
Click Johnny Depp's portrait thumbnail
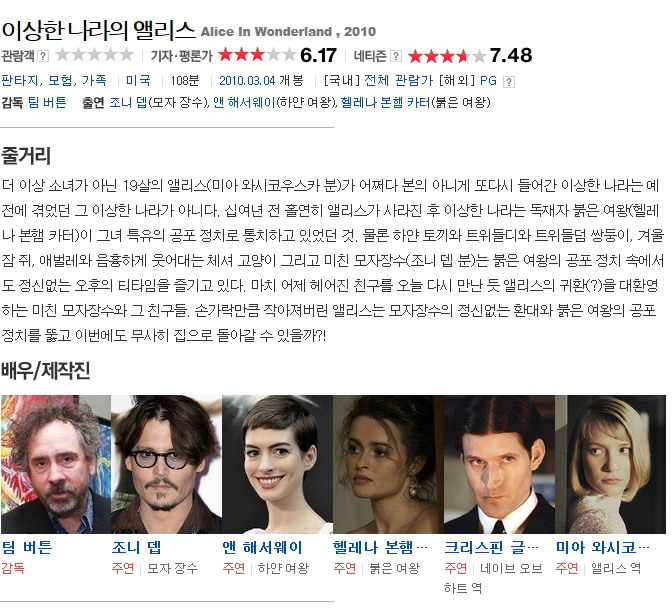tap(166, 464)
